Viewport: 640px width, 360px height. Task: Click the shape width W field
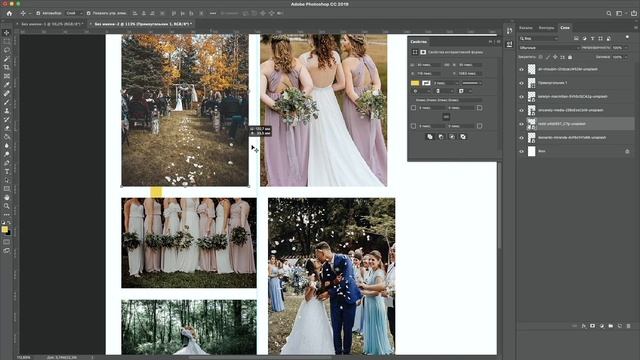(x=429, y=65)
